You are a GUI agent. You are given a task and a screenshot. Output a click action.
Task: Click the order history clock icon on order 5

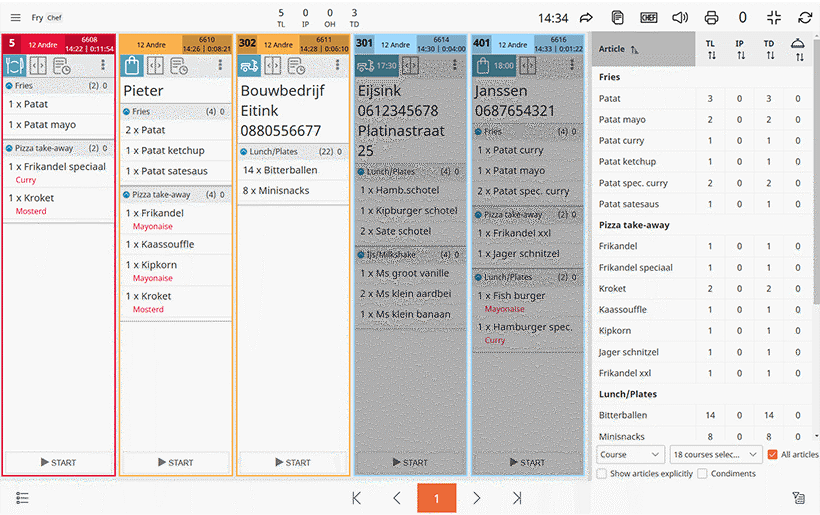point(62,66)
